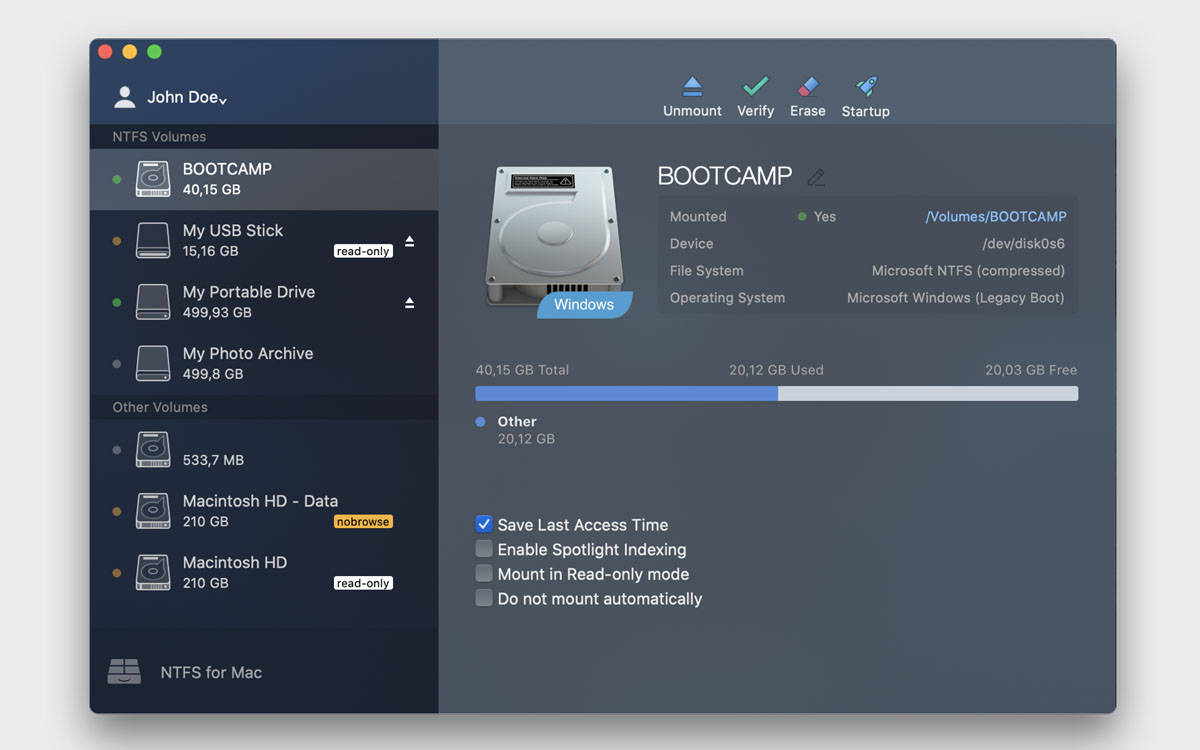This screenshot has height=750, width=1200.
Task: Click the green macOS zoom window button
Action: [154, 51]
